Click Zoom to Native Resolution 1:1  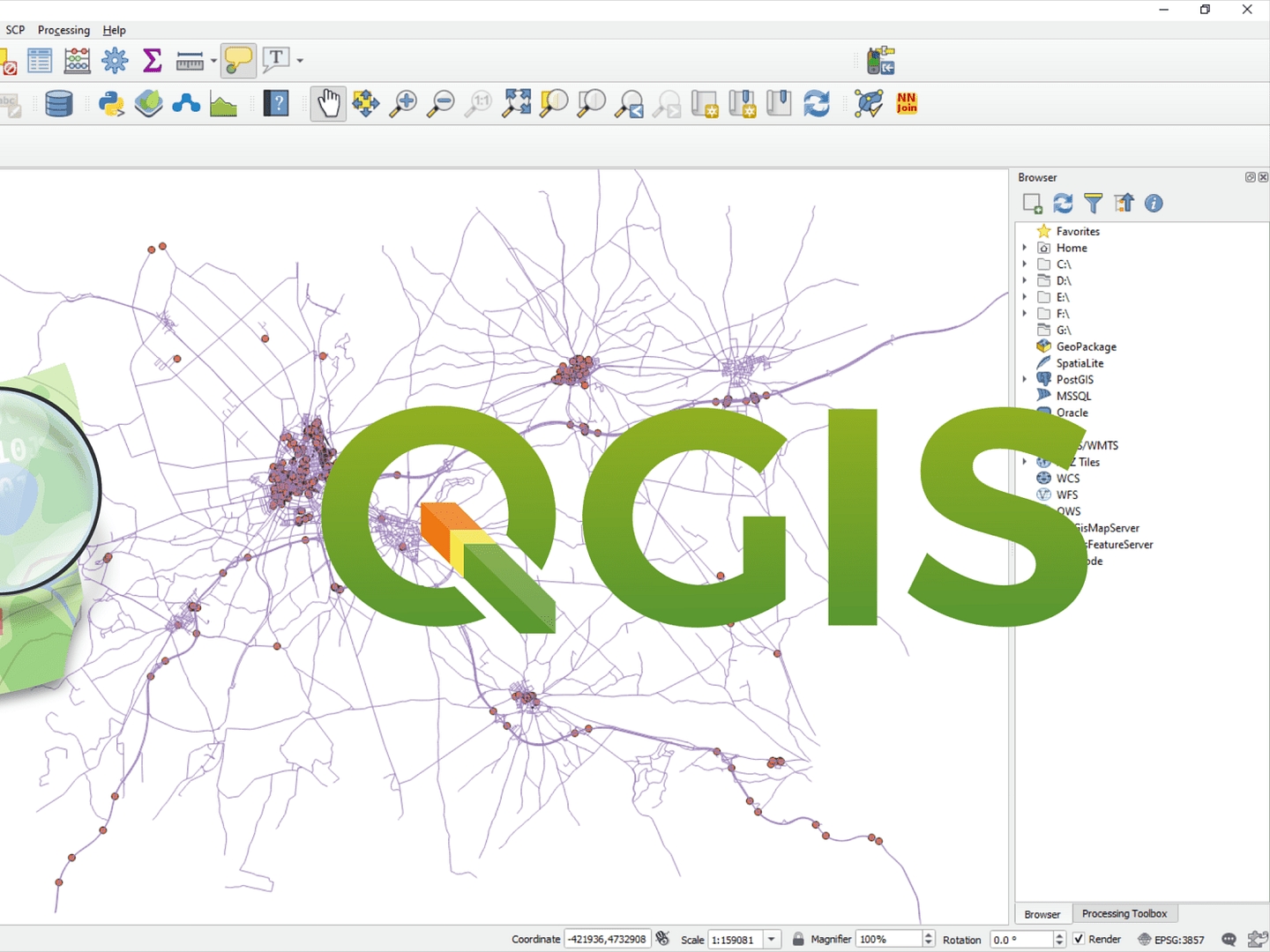click(478, 104)
